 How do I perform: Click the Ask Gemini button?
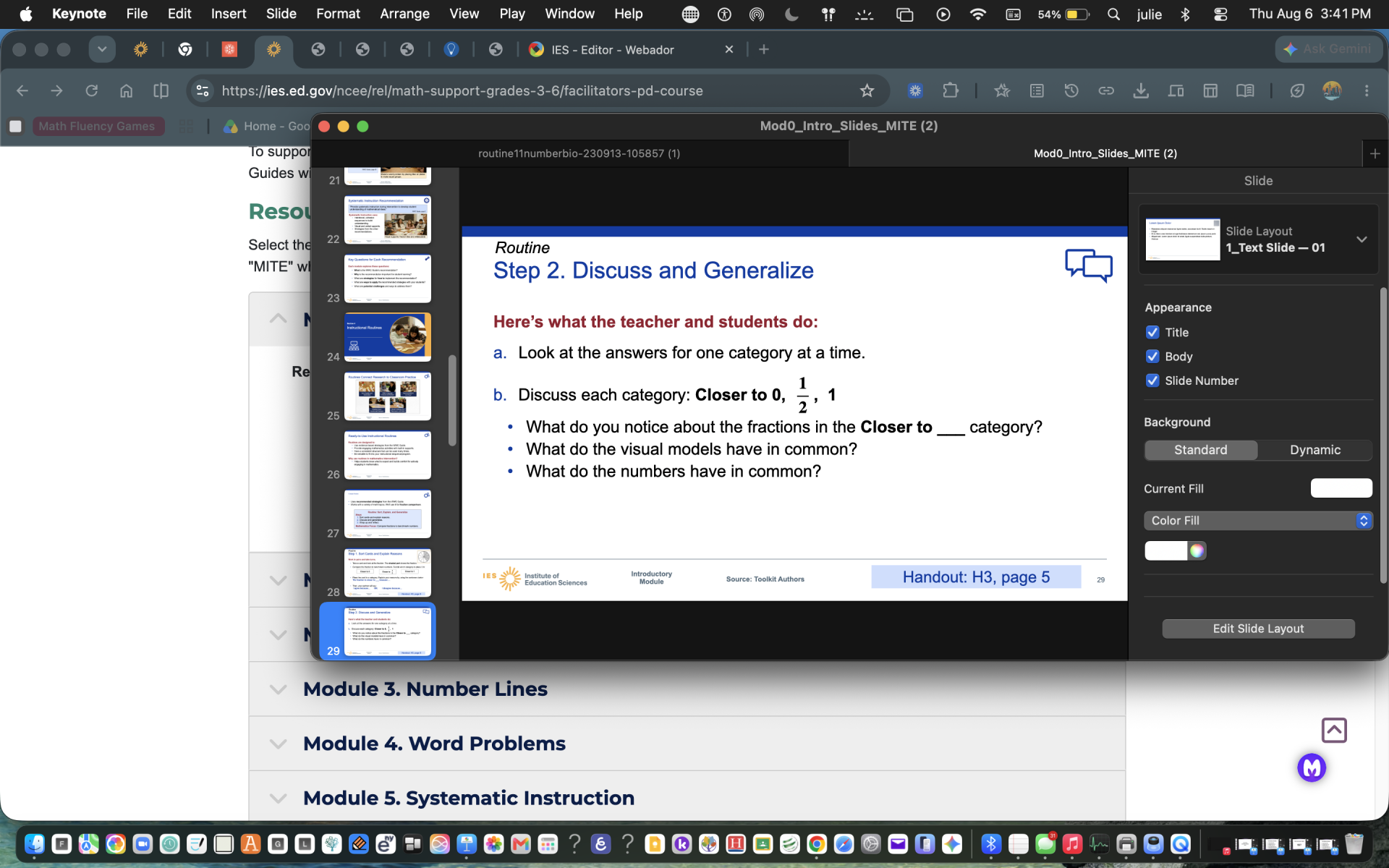[x=1328, y=49]
